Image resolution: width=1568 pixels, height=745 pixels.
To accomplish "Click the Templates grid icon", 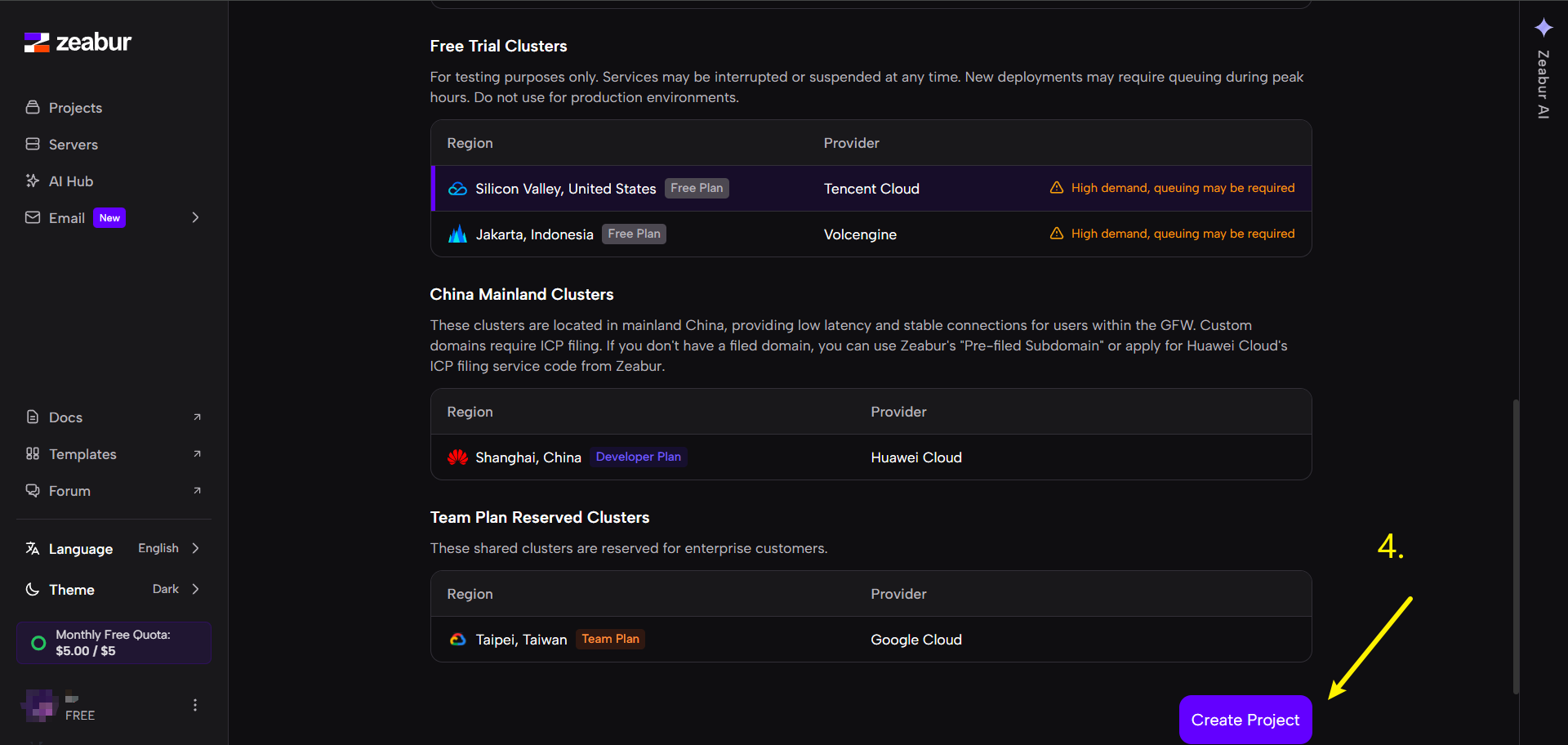I will point(33,454).
